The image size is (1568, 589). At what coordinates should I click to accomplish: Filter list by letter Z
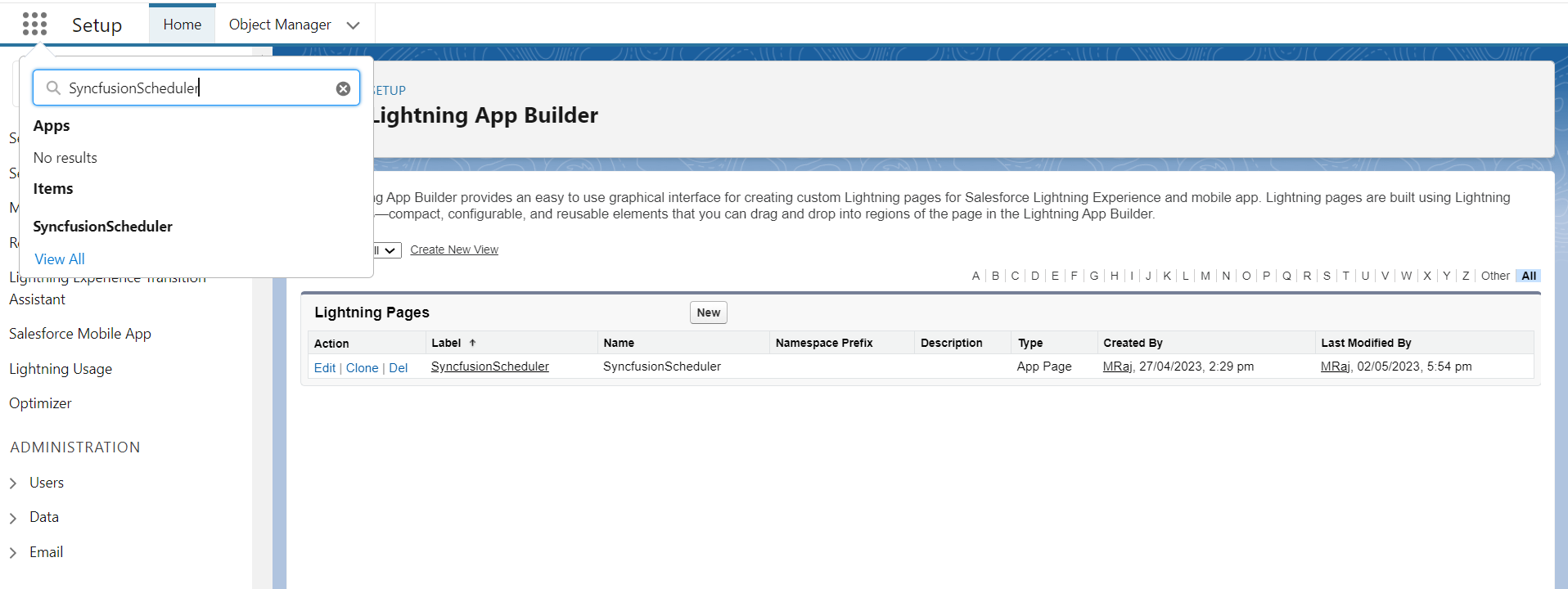pos(1466,276)
